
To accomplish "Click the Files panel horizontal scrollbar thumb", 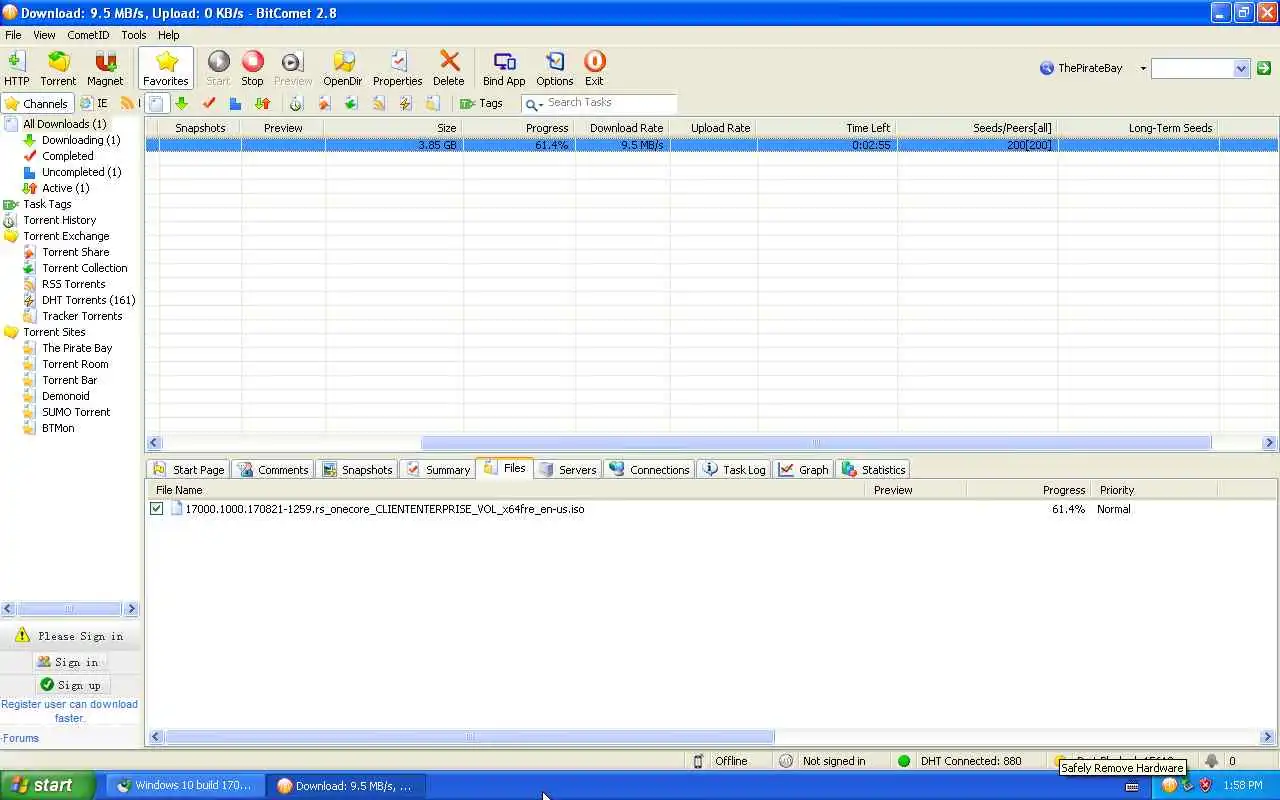I will pyautogui.click(x=469, y=737).
